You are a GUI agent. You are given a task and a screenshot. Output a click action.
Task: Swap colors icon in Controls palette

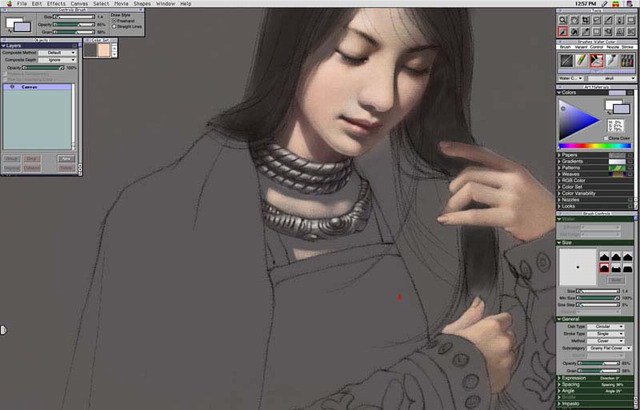point(9,30)
